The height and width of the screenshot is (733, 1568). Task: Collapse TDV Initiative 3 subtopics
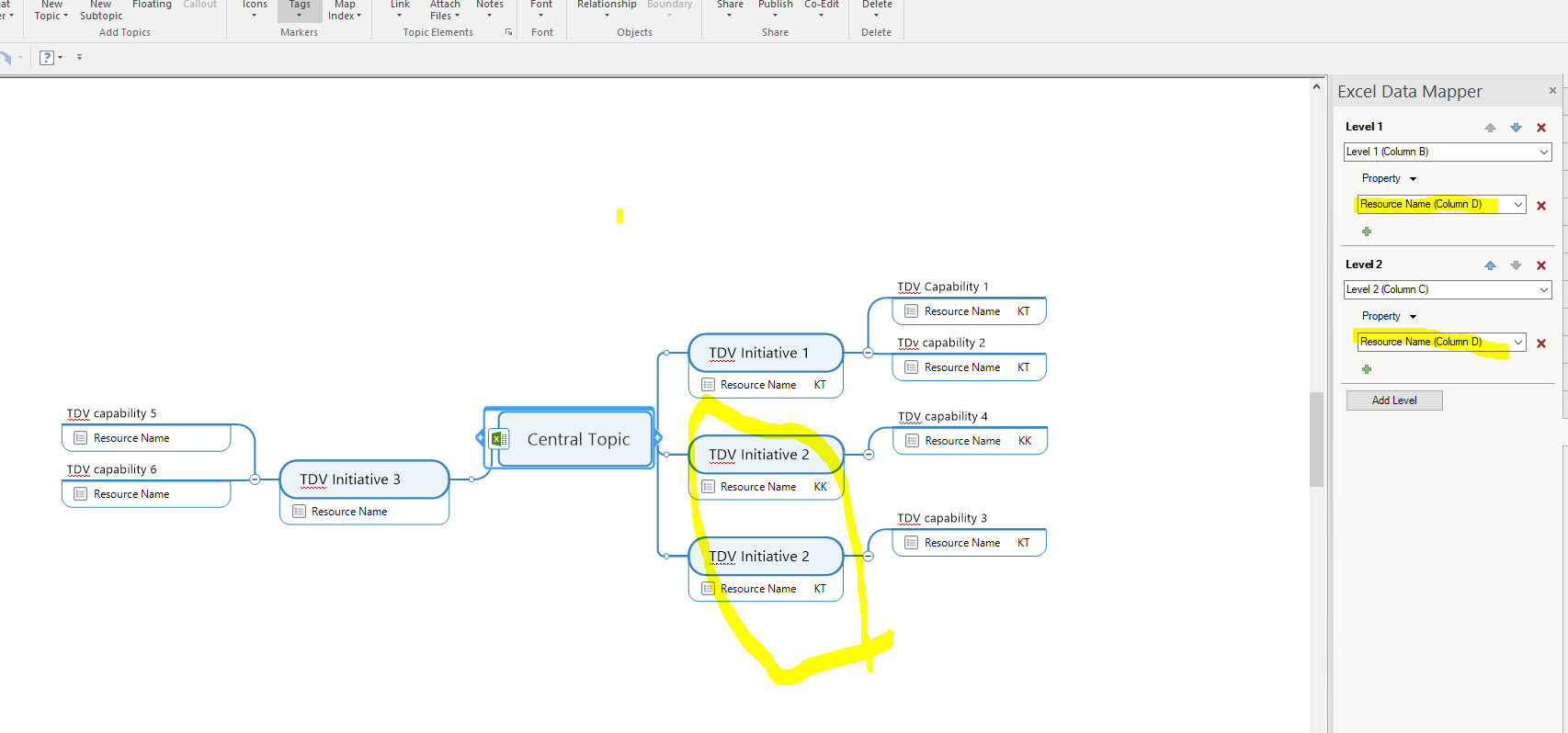point(255,479)
